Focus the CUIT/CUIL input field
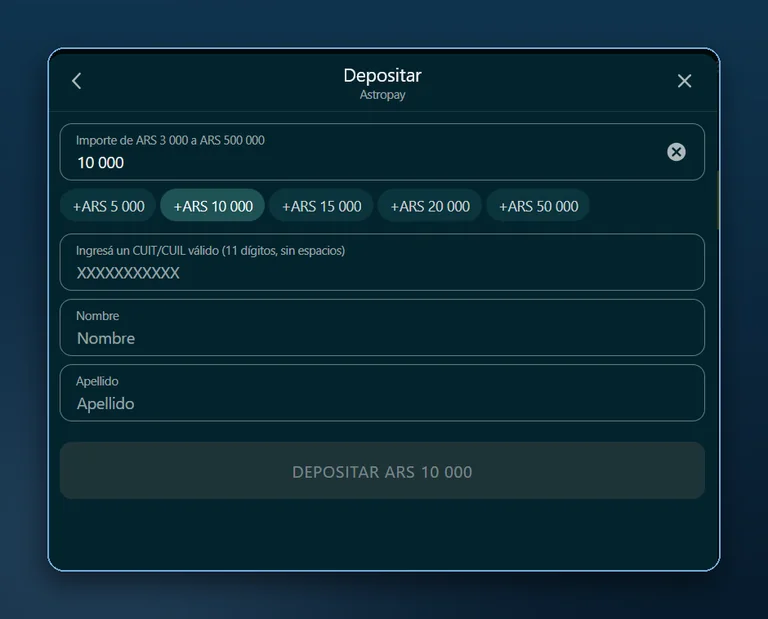This screenshot has height=619, width=768. (x=382, y=262)
